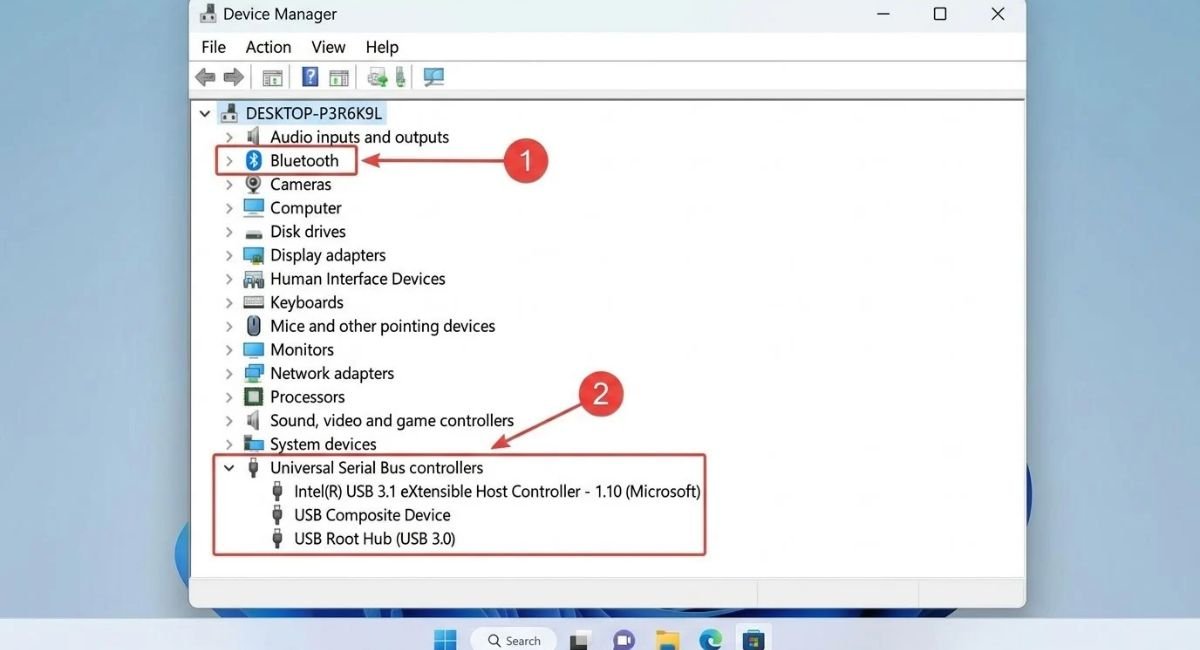This screenshot has width=1200, height=650.
Task: Click the green plug device toolbar icon
Action: point(400,77)
